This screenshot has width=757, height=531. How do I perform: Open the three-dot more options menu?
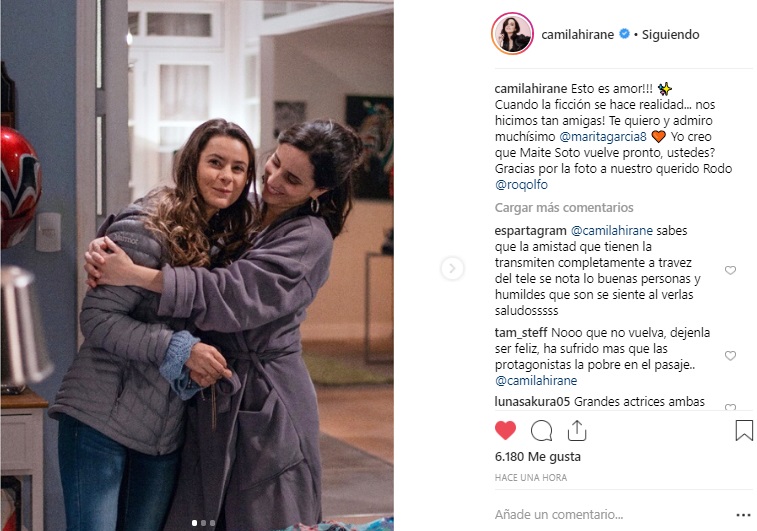click(743, 515)
